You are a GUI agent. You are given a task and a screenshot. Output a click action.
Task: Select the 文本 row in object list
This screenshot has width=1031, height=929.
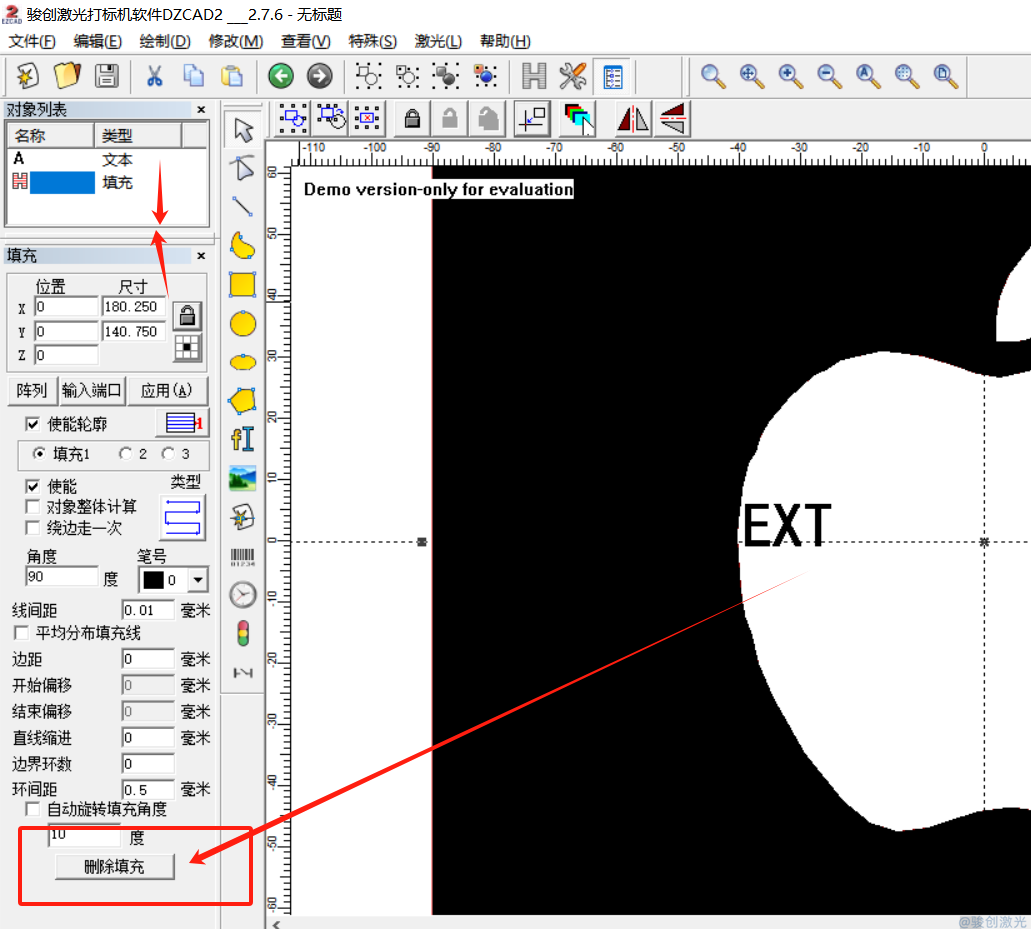click(x=107, y=159)
